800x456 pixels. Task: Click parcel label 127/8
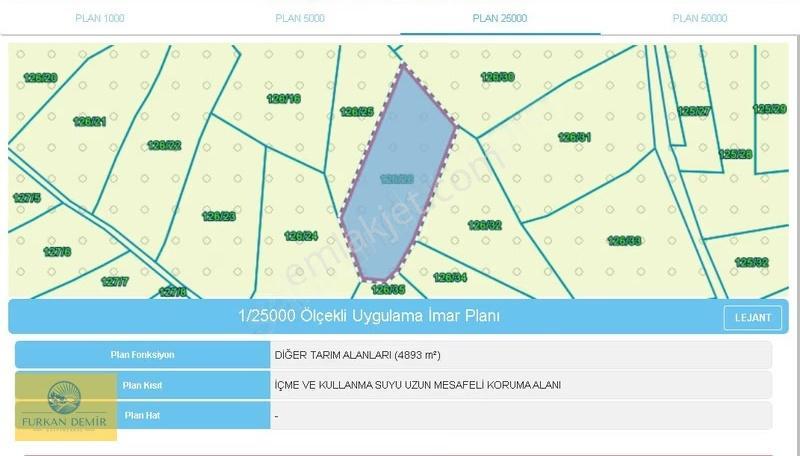click(x=173, y=292)
